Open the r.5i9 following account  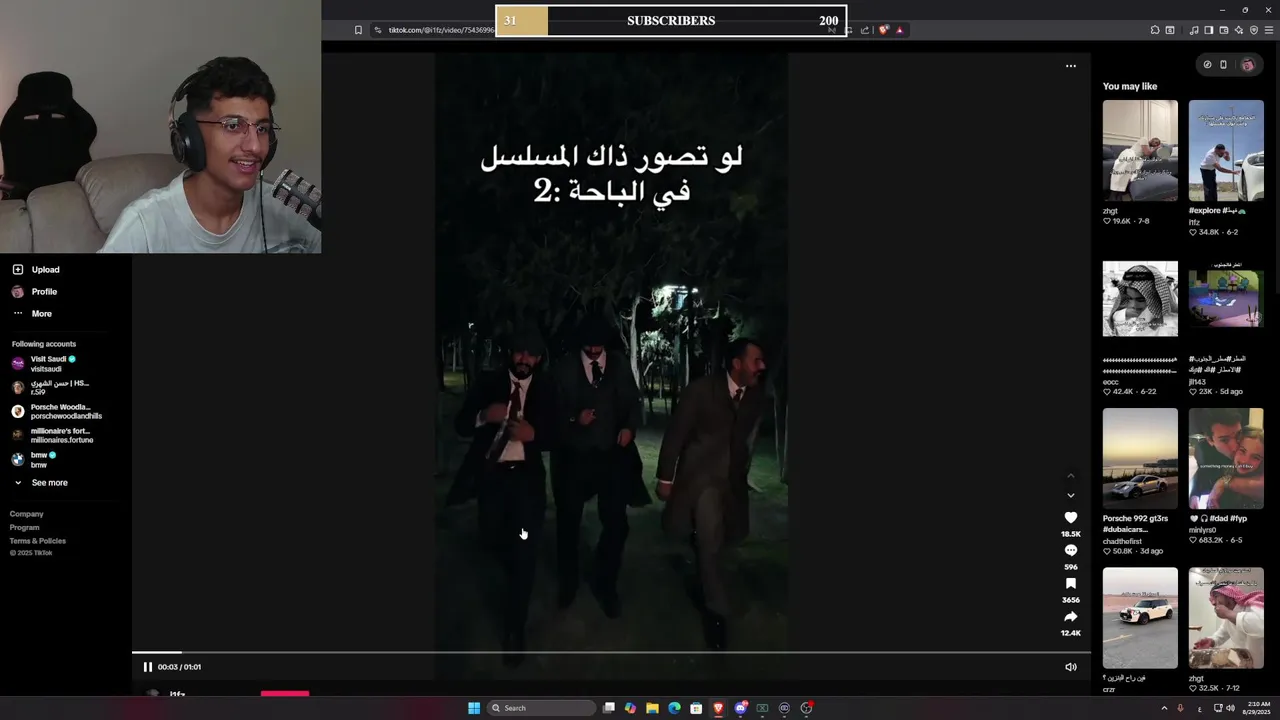pos(50,388)
